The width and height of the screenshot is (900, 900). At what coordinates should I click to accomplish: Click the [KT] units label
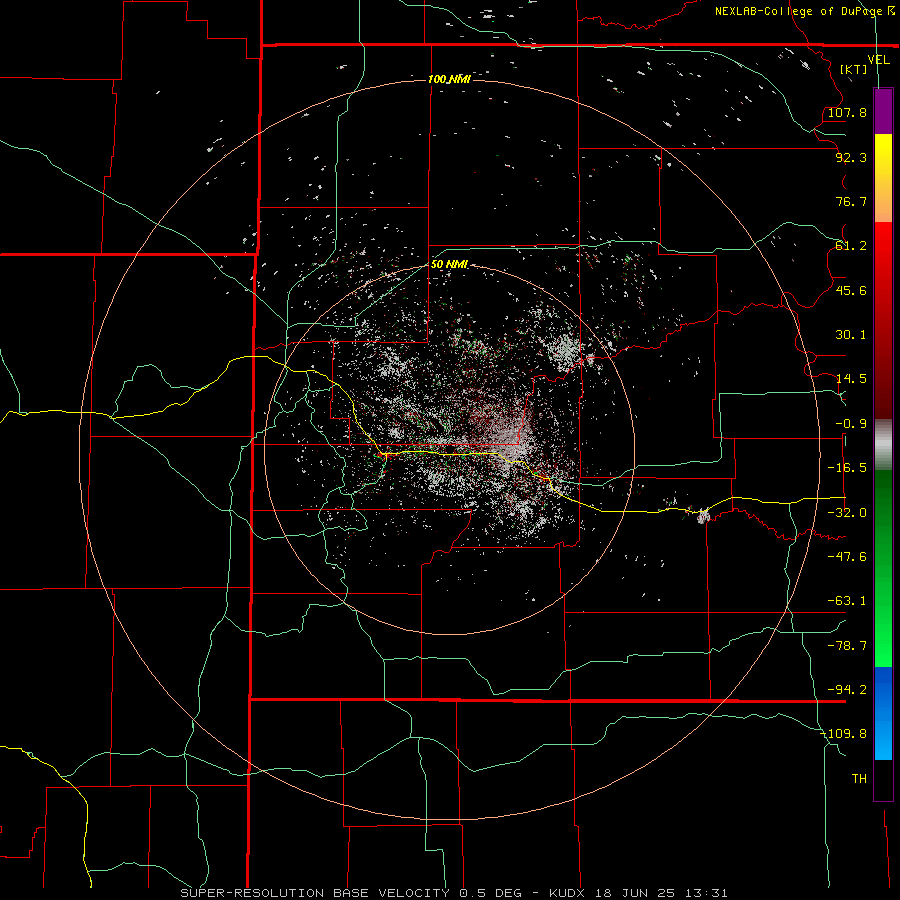(854, 69)
